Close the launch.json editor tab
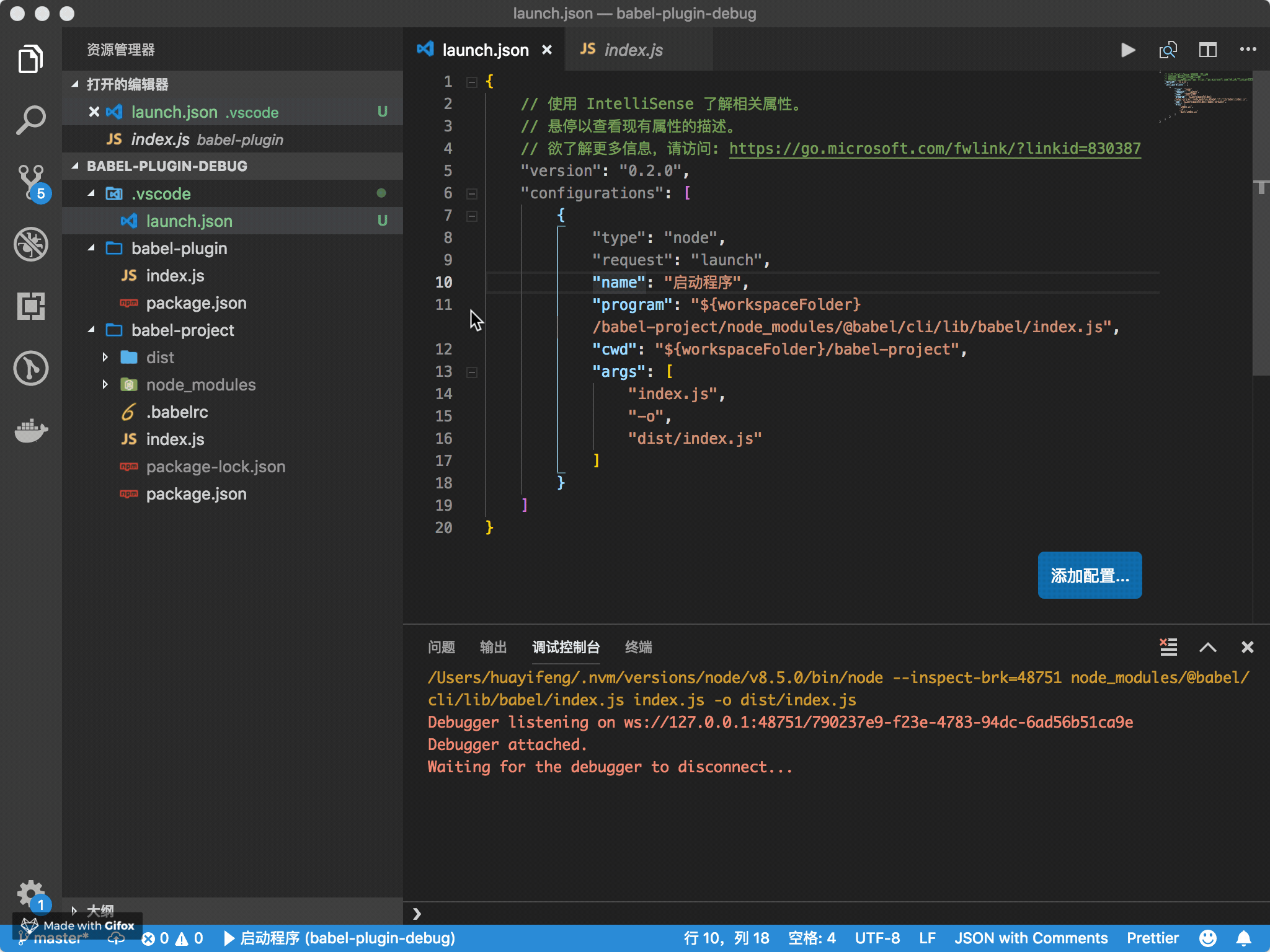Screen dimensions: 1270x952 click(547, 50)
